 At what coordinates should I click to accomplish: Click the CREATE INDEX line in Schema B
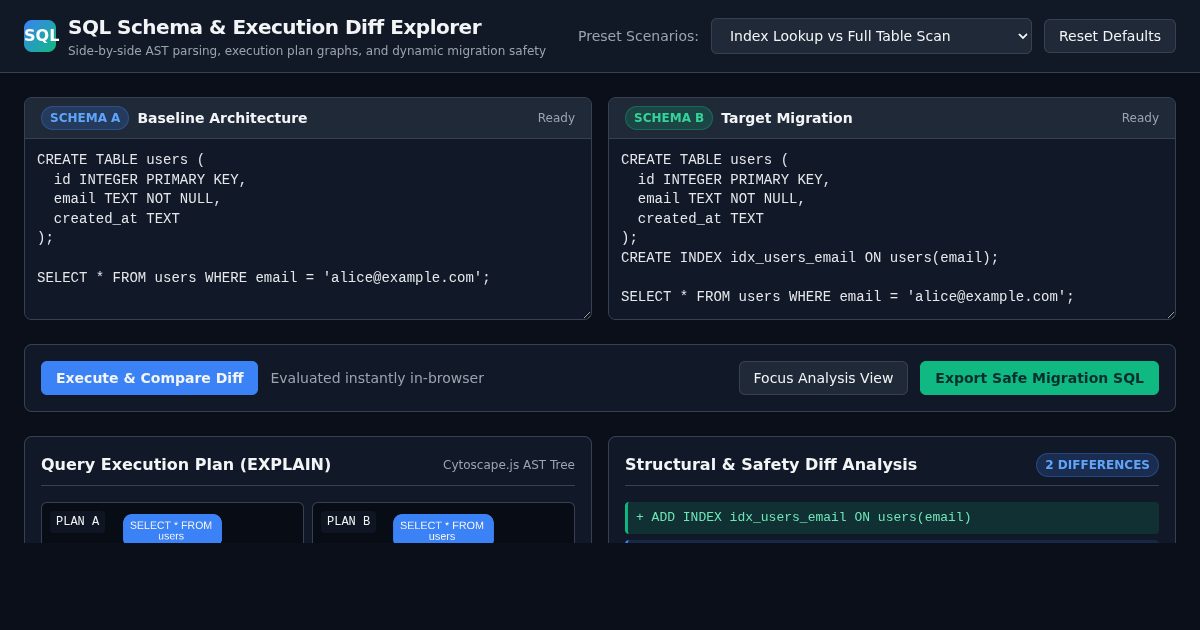[810, 258]
